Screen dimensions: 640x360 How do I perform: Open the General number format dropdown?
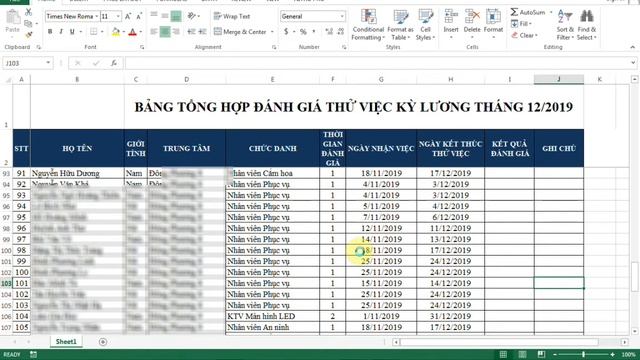tap(342, 16)
